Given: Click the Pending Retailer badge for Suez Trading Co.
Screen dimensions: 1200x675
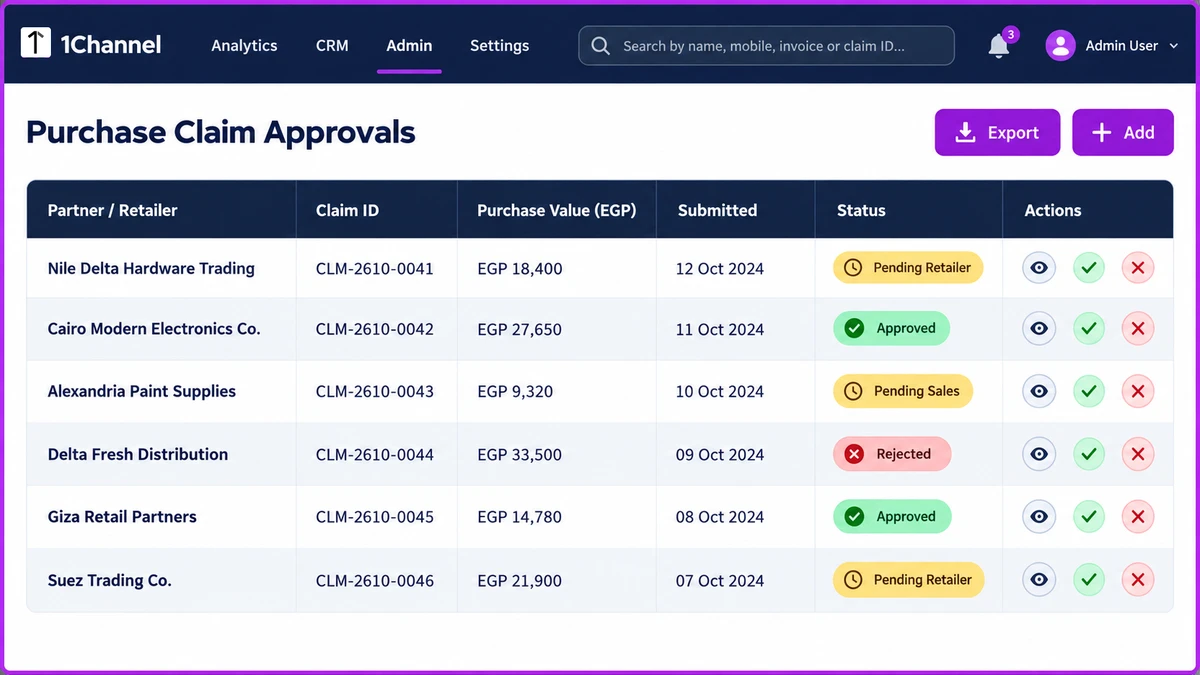Looking at the screenshot, I should 908,579.
